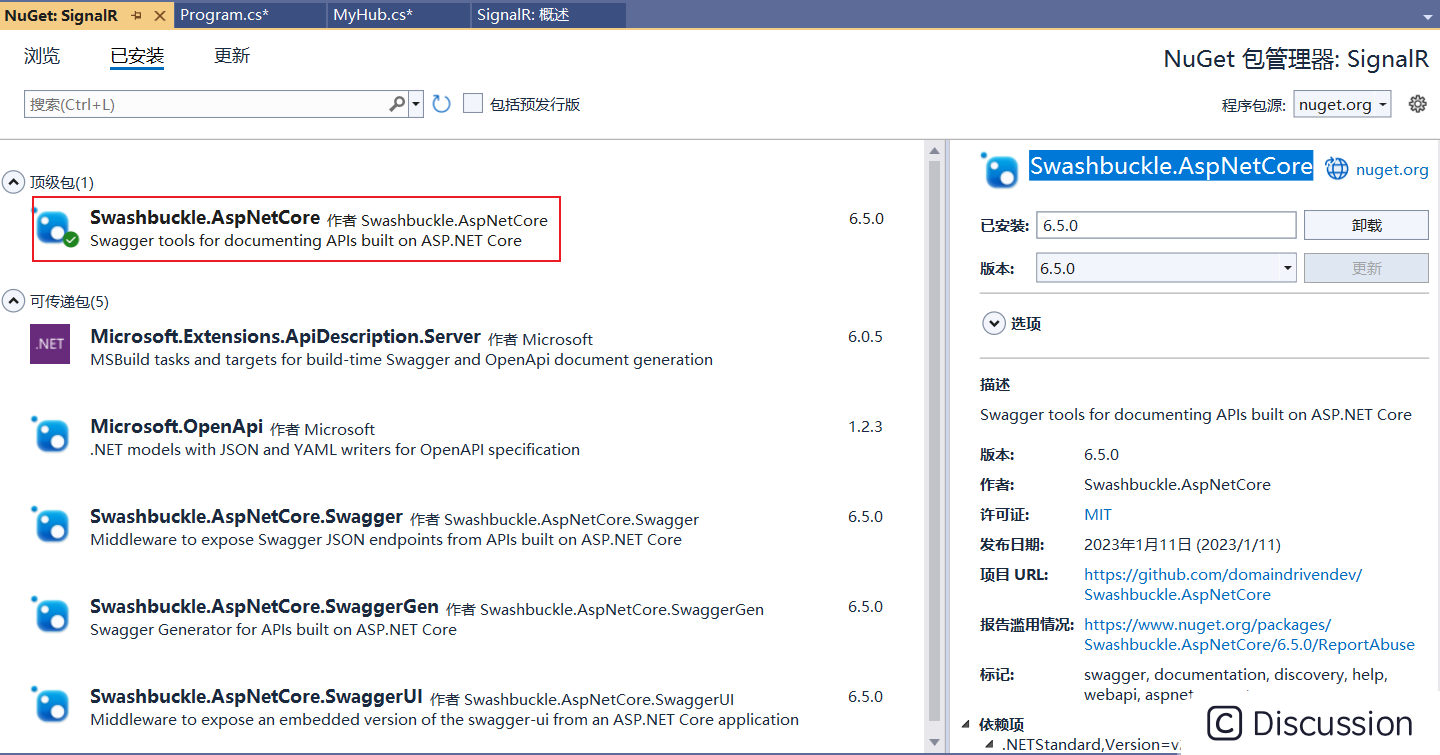
Task: Click the package icon in the details panel header
Action: pyautogui.click(x=1000, y=169)
